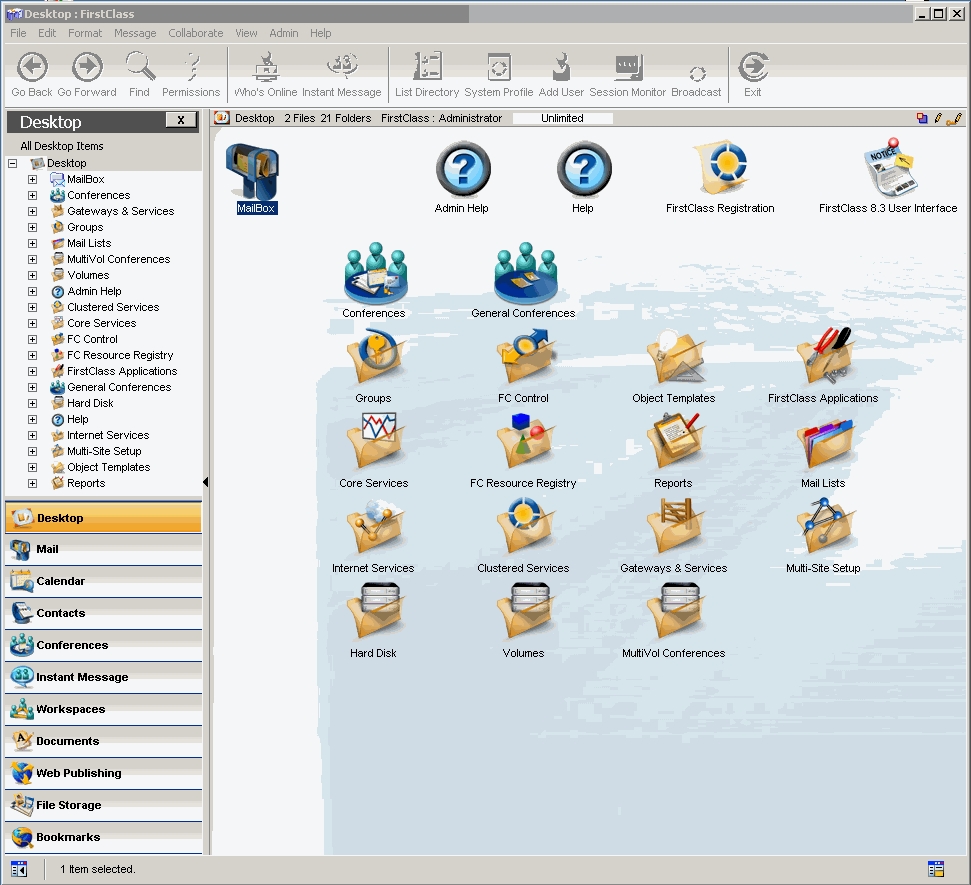Open the Collaborate menu

click(196, 33)
